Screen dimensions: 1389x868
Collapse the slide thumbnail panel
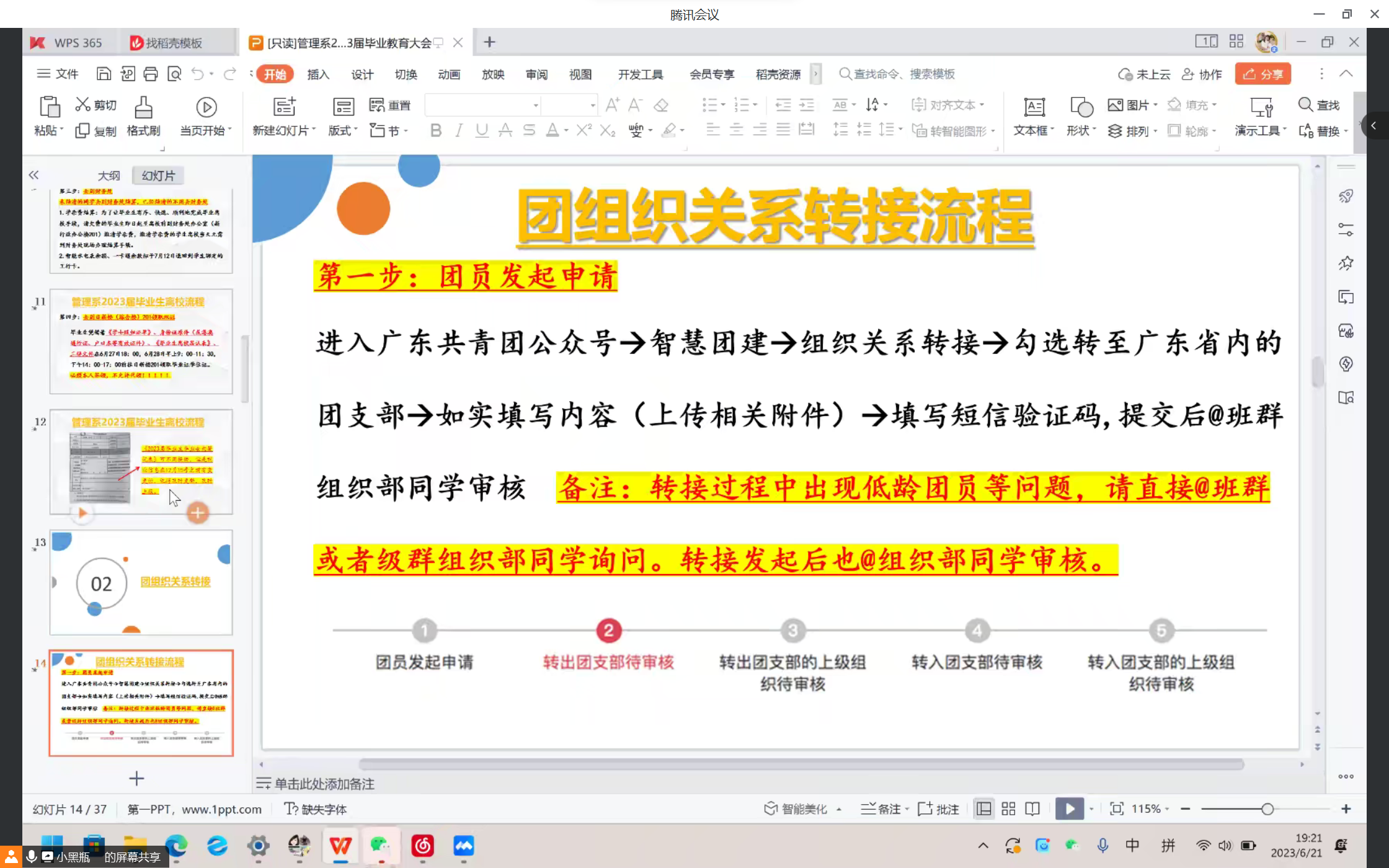tap(33, 175)
